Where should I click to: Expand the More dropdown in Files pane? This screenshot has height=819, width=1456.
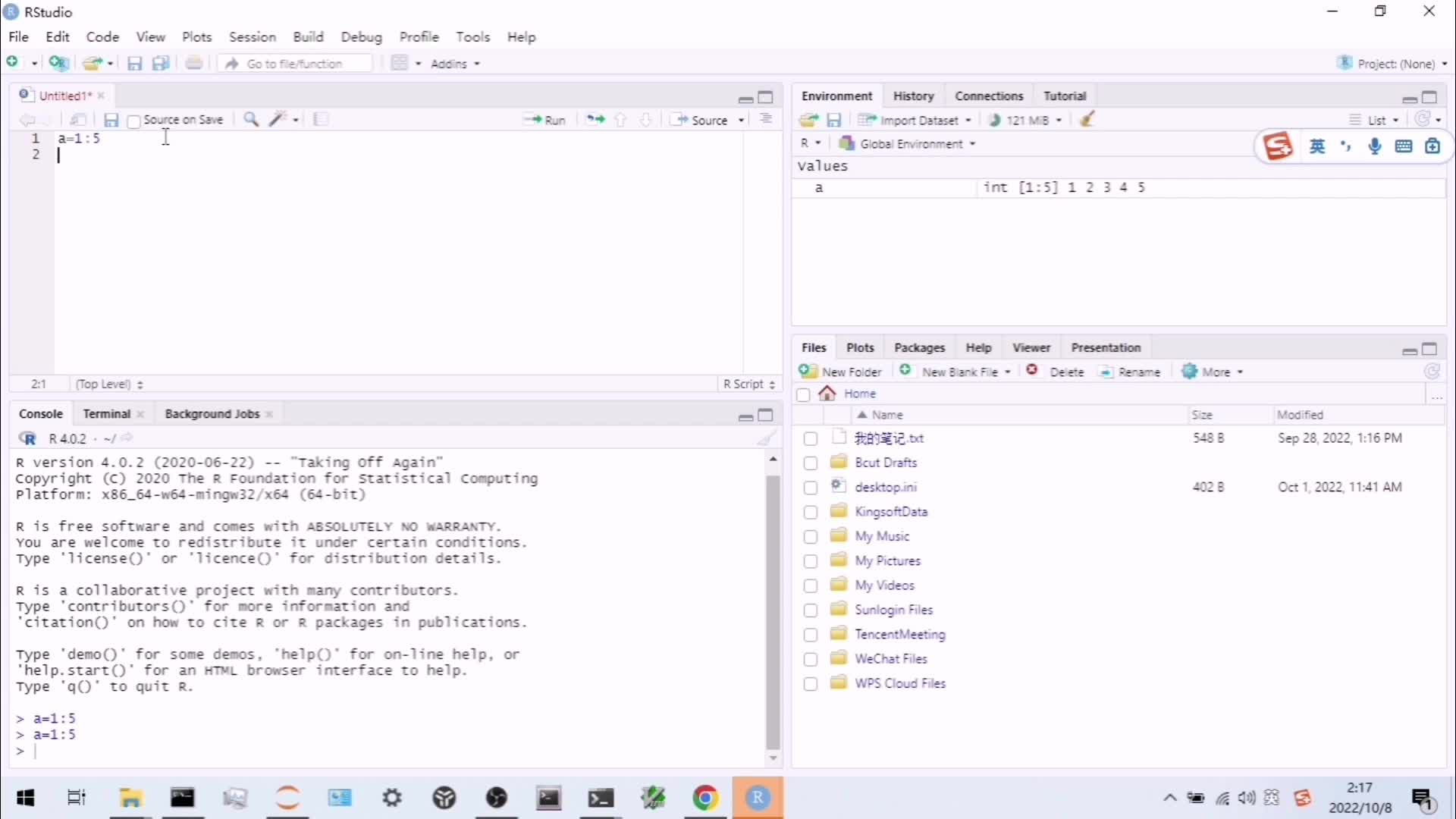coord(1213,372)
